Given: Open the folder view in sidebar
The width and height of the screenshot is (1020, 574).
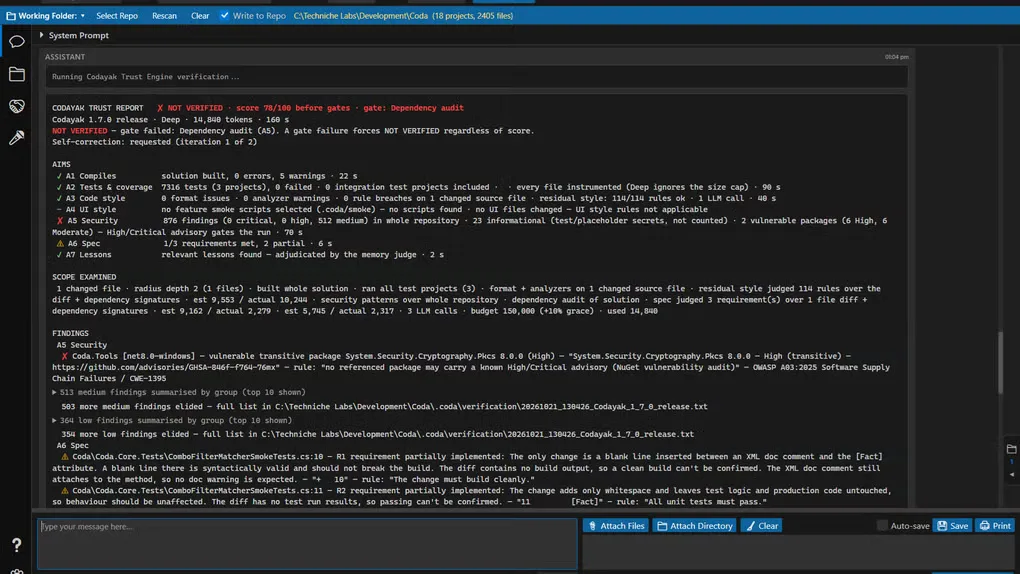Looking at the screenshot, I should 16,74.
